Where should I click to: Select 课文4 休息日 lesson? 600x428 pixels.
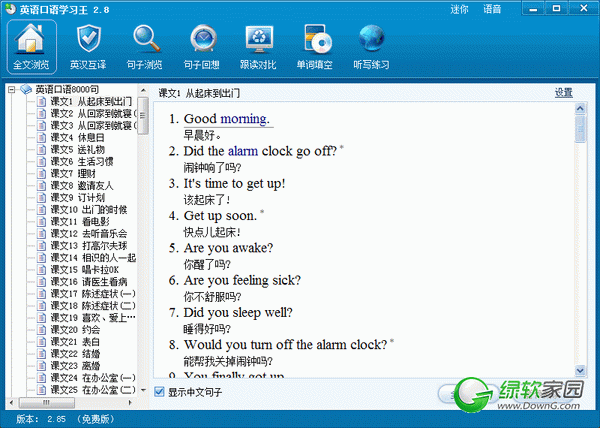(77, 137)
